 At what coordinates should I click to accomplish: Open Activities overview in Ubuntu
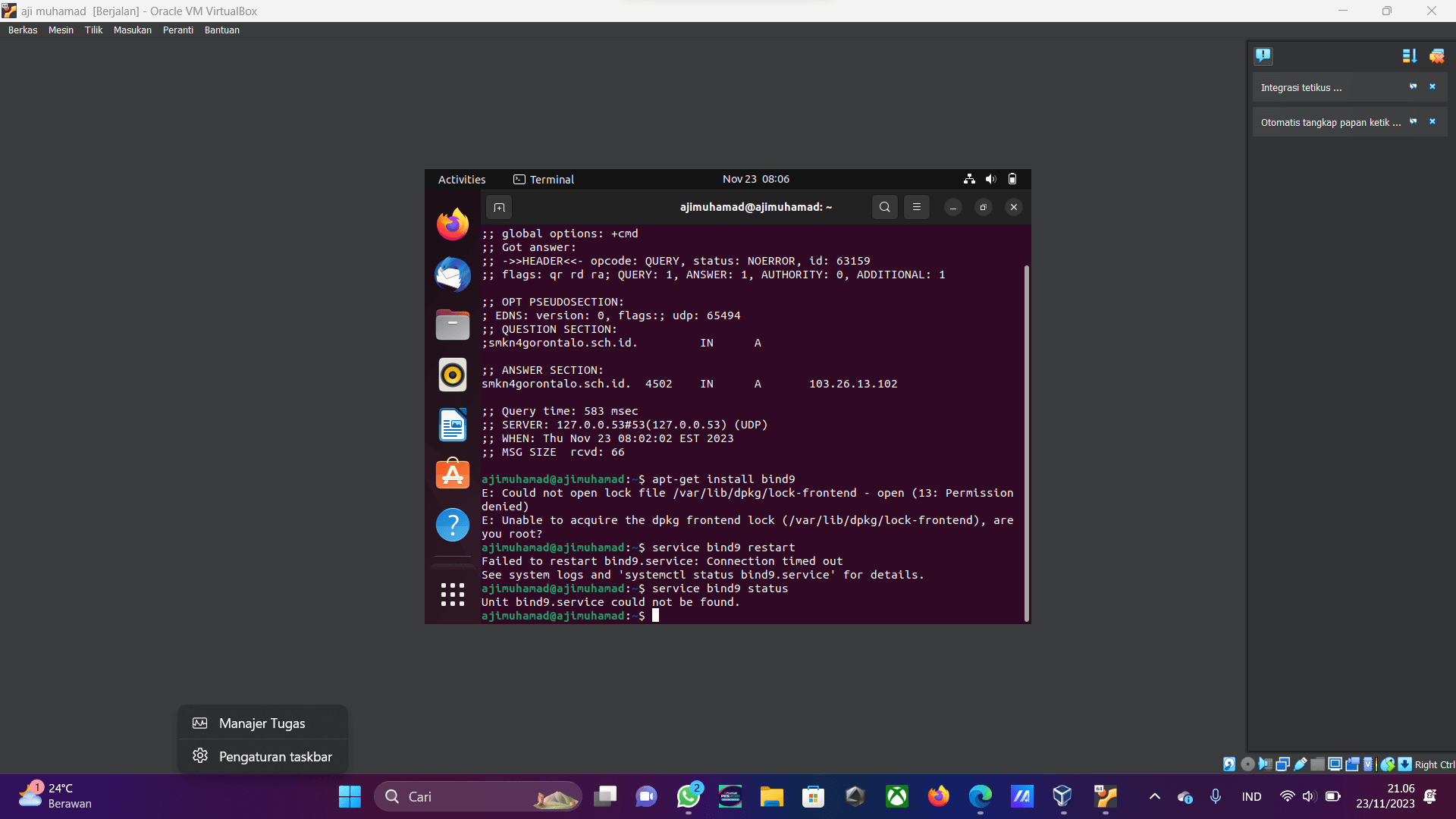462,180
